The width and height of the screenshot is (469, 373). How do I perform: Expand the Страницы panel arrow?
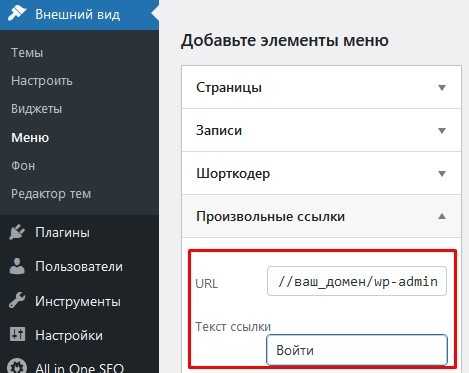pos(442,88)
